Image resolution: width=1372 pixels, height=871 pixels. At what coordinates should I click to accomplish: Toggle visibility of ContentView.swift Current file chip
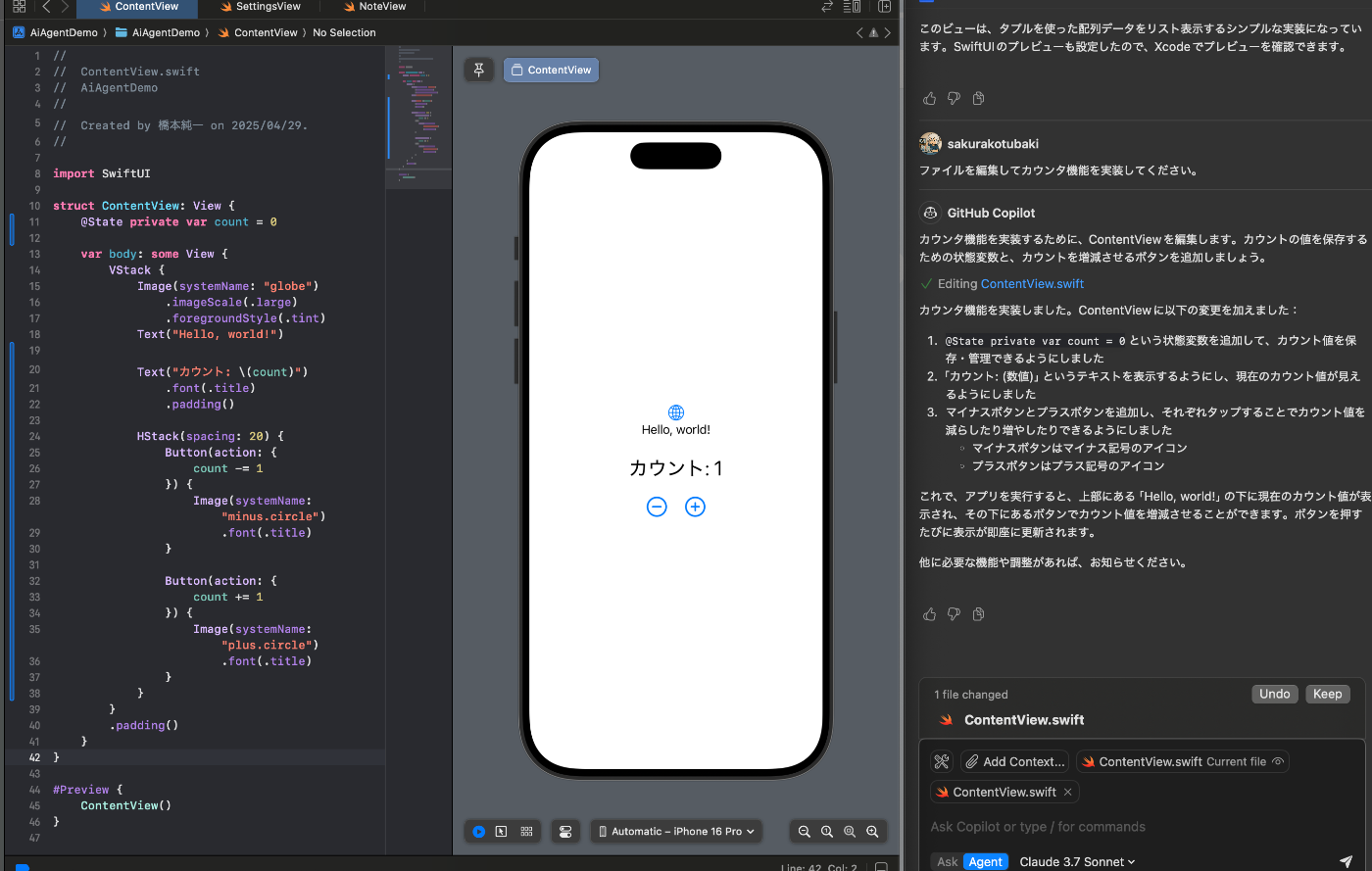click(x=1277, y=761)
